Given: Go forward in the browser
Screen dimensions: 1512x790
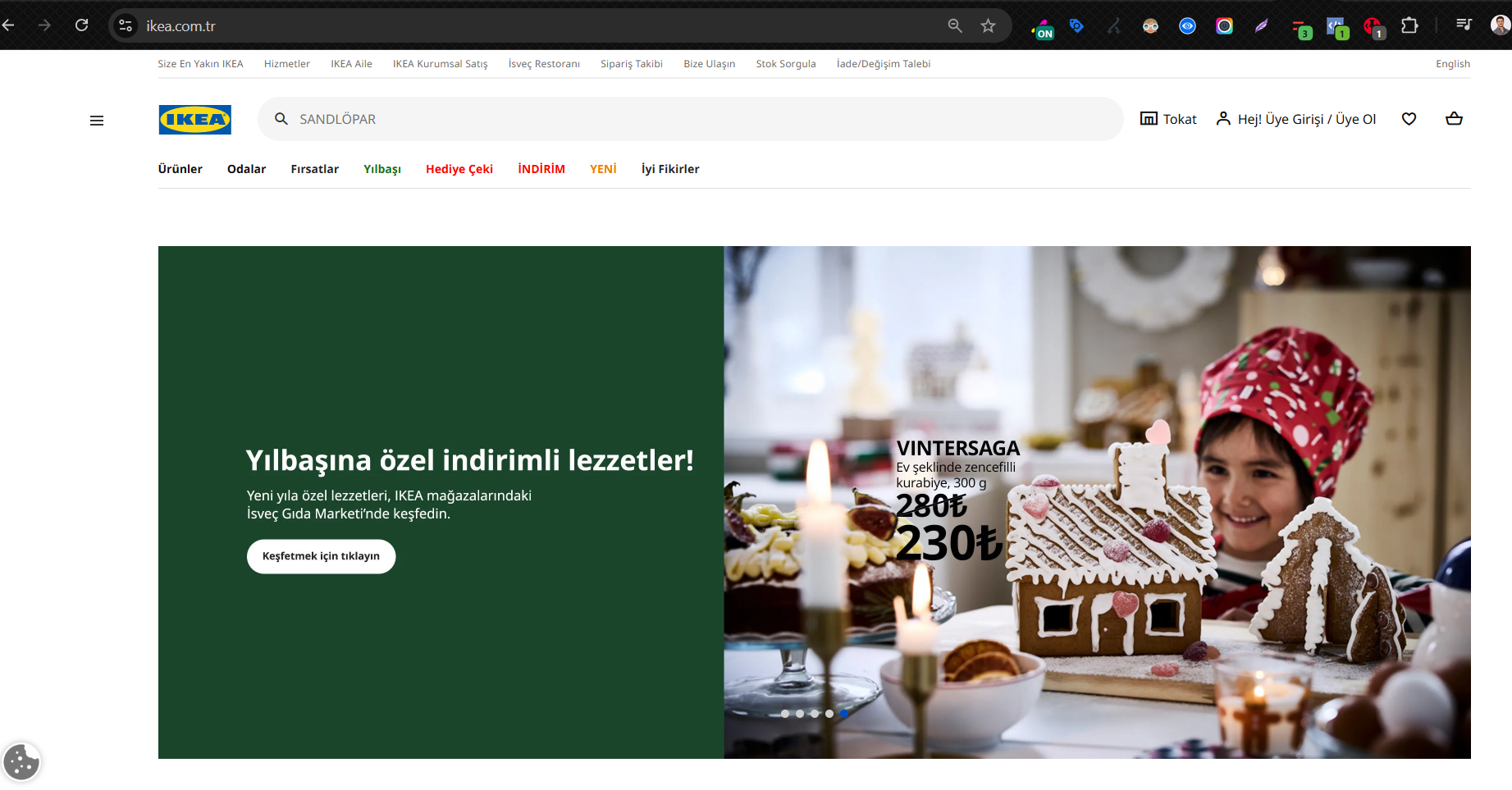Looking at the screenshot, I should [x=44, y=25].
